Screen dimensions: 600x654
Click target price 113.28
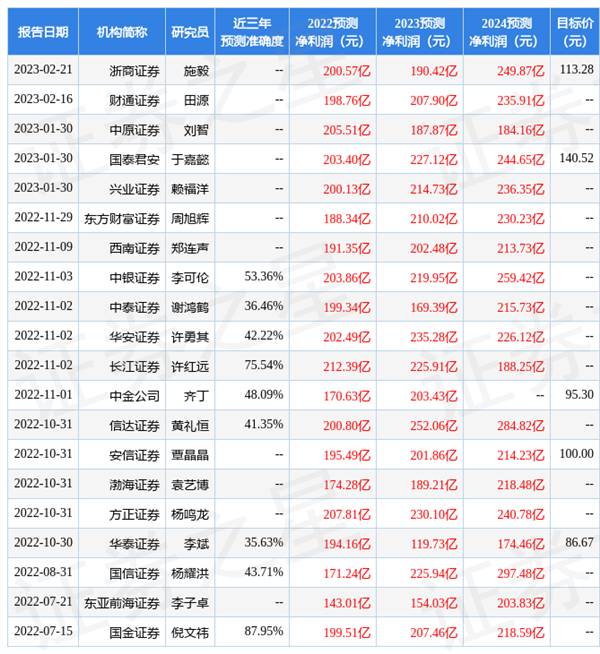click(576, 69)
